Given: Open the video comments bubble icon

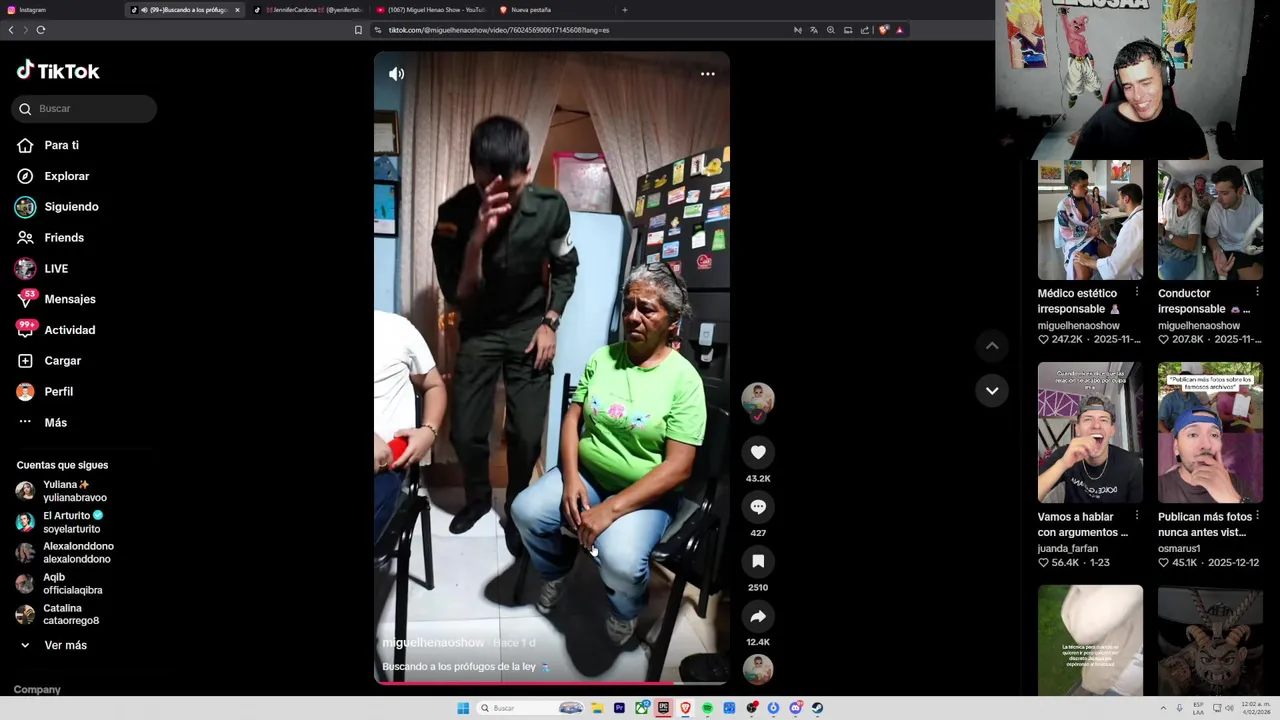Looking at the screenshot, I should 758,507.
